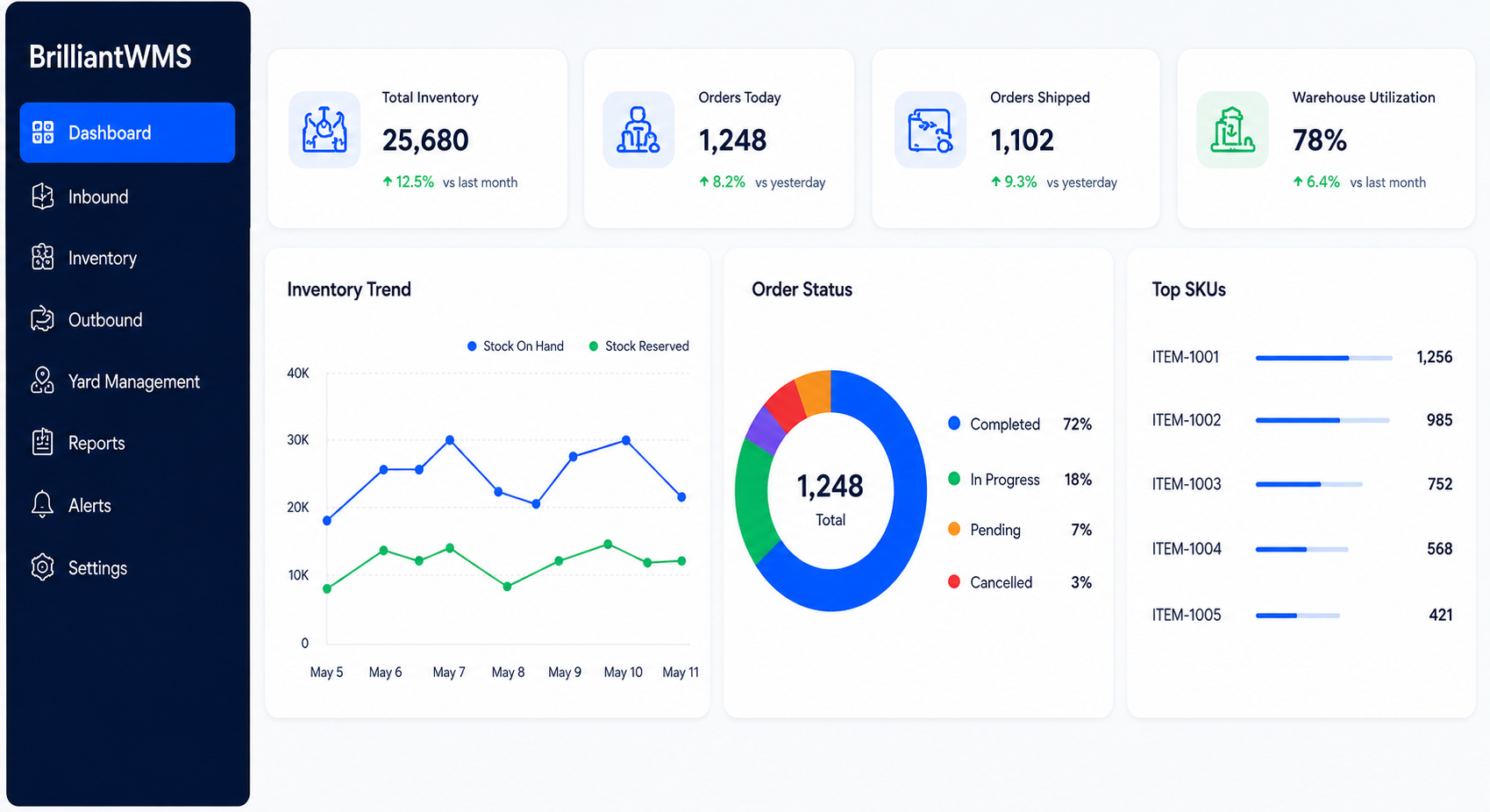Click the Settings gear icon

(x=43, y=567)
